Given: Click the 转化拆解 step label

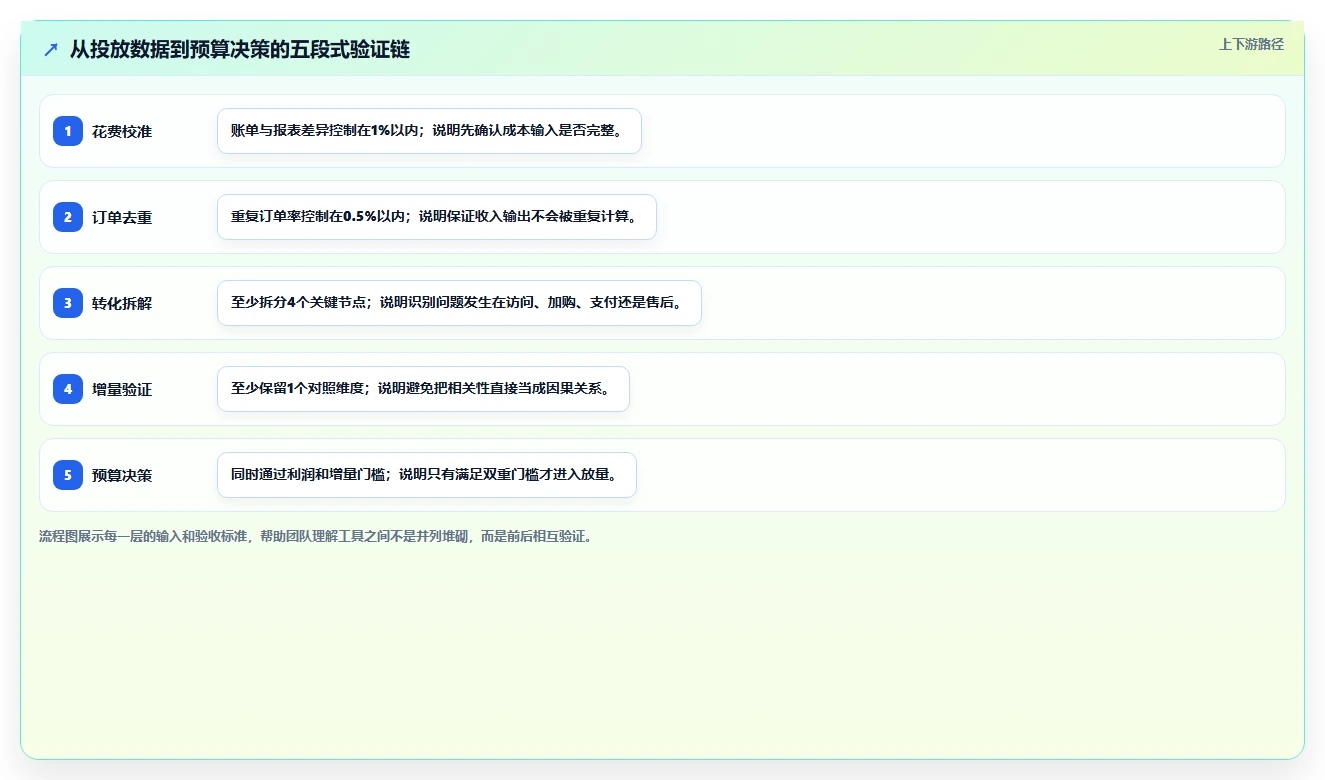Looking at the screenshot, I should [122, 303].
